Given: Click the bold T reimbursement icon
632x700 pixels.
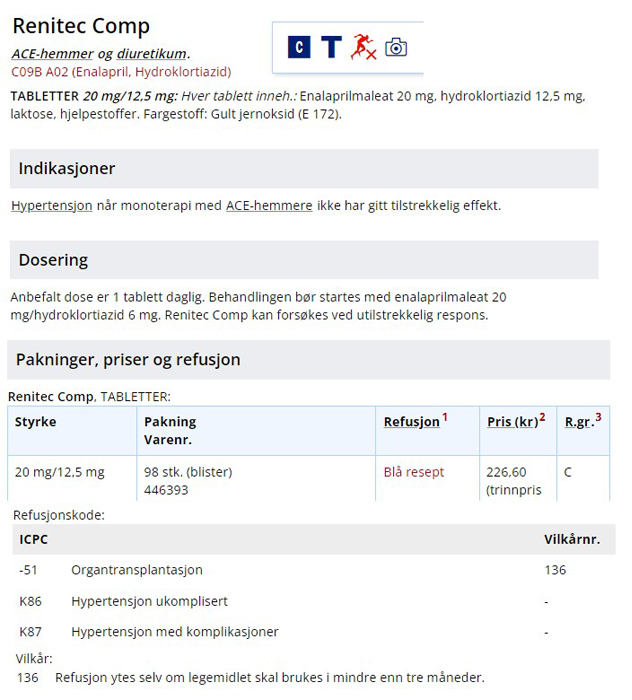Looking at the screenshot, I should (331, 47).
